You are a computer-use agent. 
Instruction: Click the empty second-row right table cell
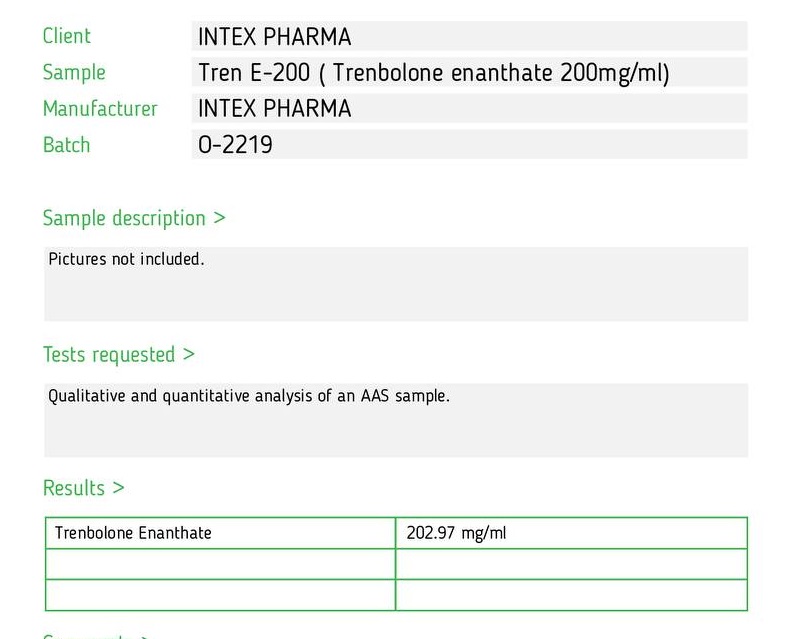[571, 564]
